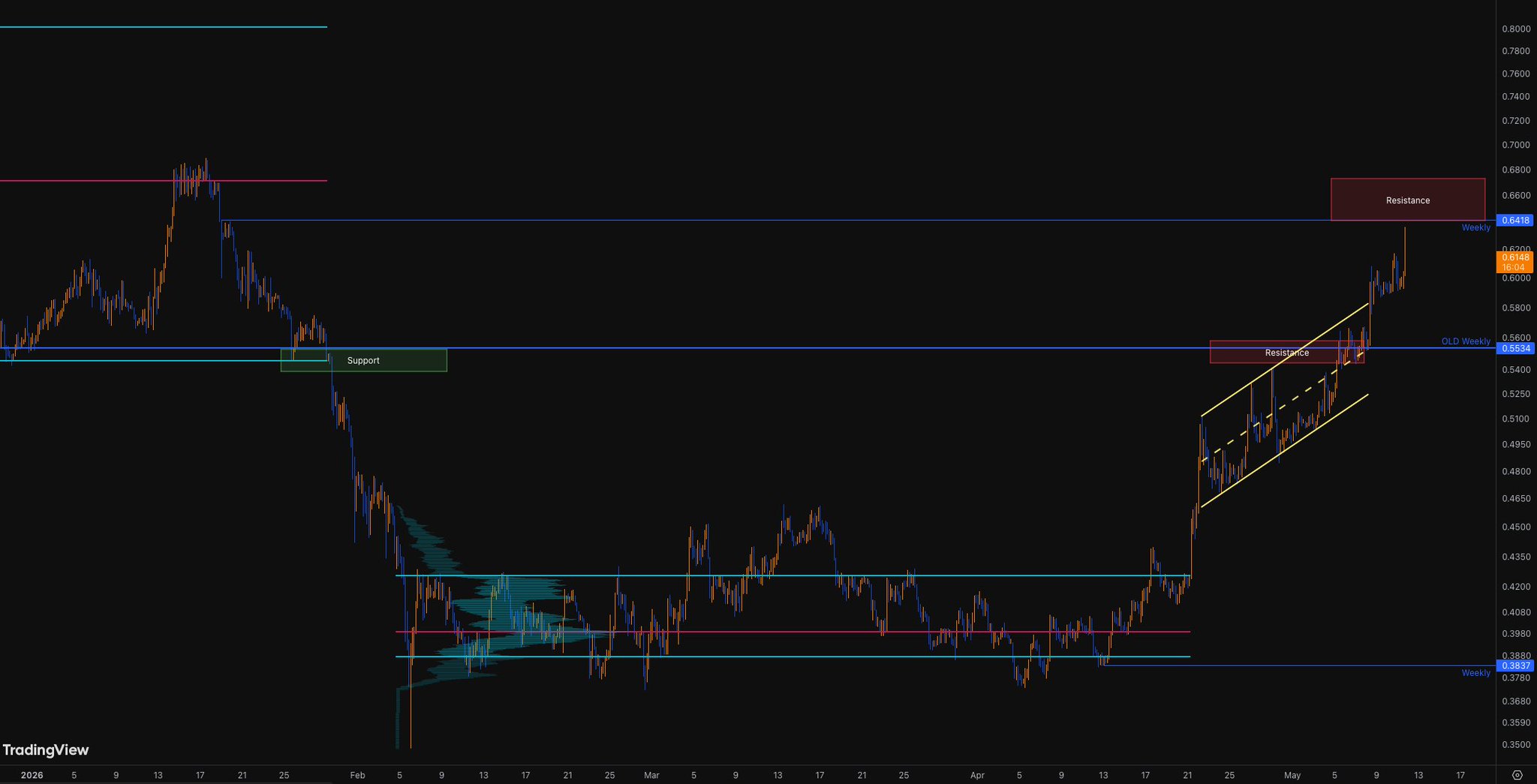Viewport: 1537px width, 784px height.
Task: Select the cyan line at the chart top
Action: point(164,27)
